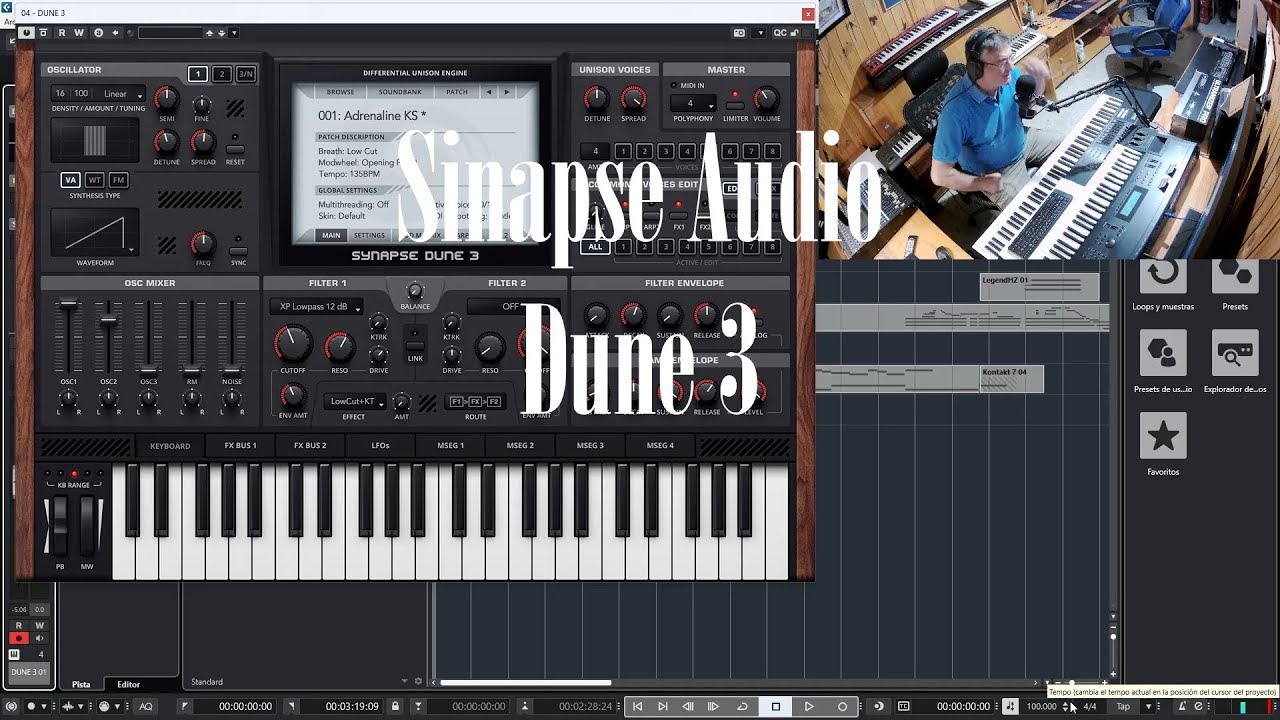Select ALL voices for editing
This screenshot has width=1280, height=720.
point(595,246)
